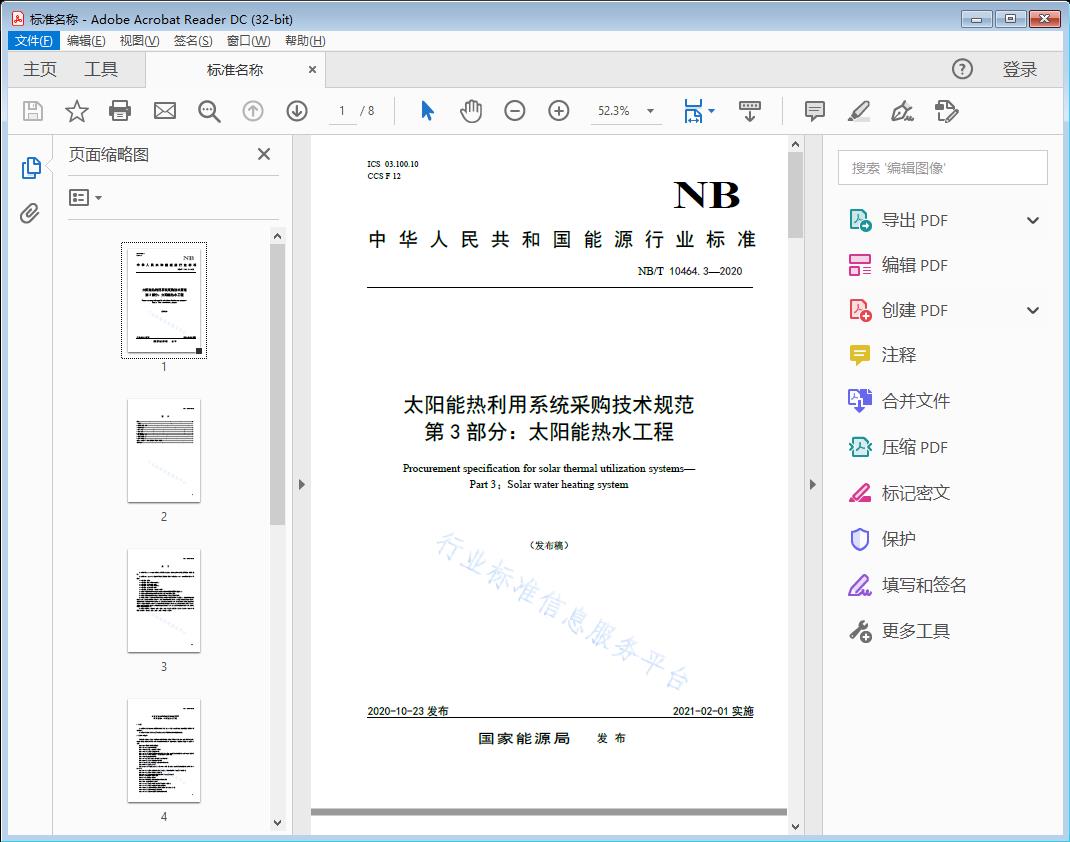Select page 3 thumbnail in the sidebar
Image resolution: width=1070 pixels, height=842 pixels.
[163, 601]
